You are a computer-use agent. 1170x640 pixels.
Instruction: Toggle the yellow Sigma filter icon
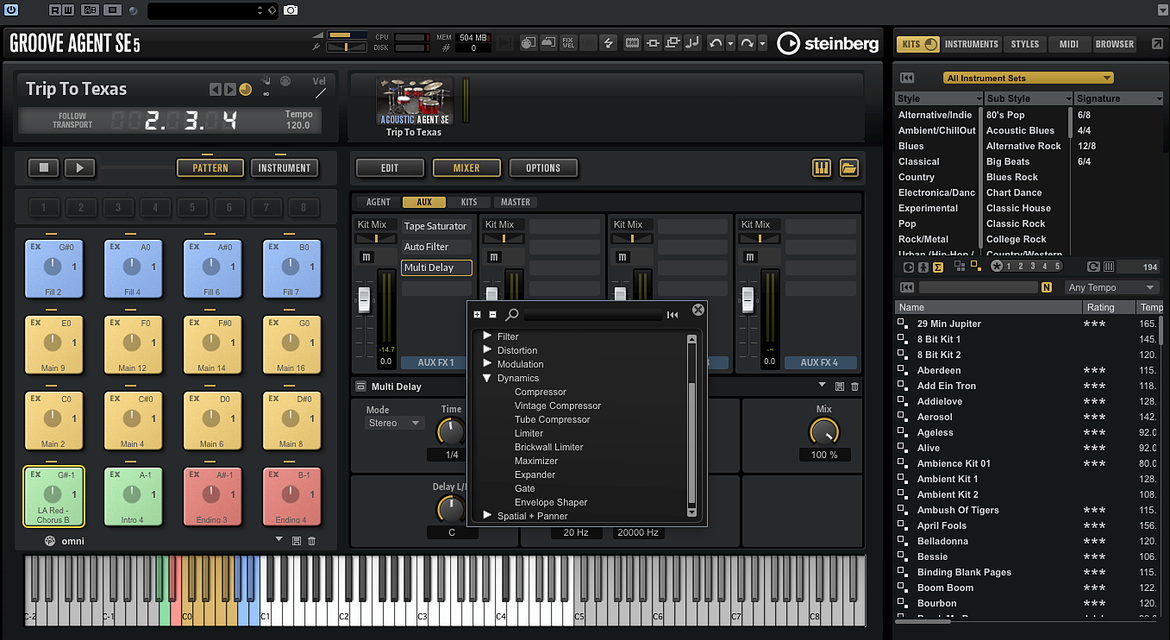pos(938,267)
